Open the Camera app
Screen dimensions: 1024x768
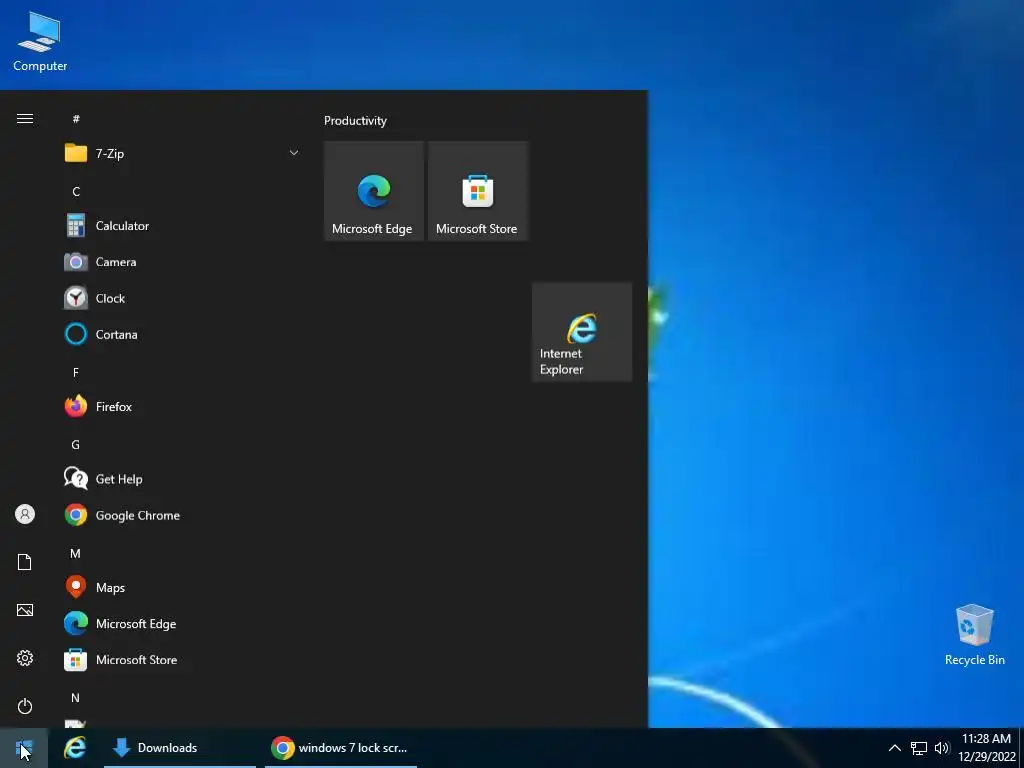point(182,262)
